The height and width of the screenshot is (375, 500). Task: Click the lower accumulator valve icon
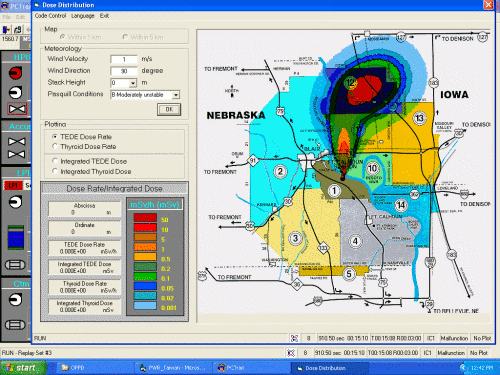(x=17, y=154)
